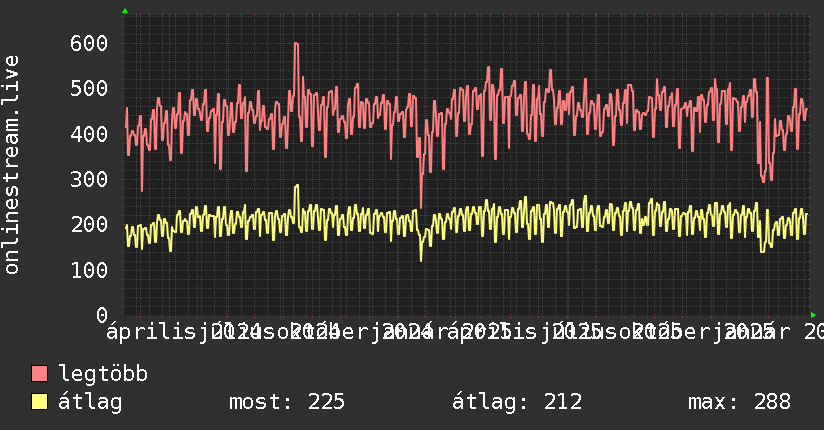Viewport: 824px width, 430px height.
Task: Select the átlag legend label
Action: [90, 402]
